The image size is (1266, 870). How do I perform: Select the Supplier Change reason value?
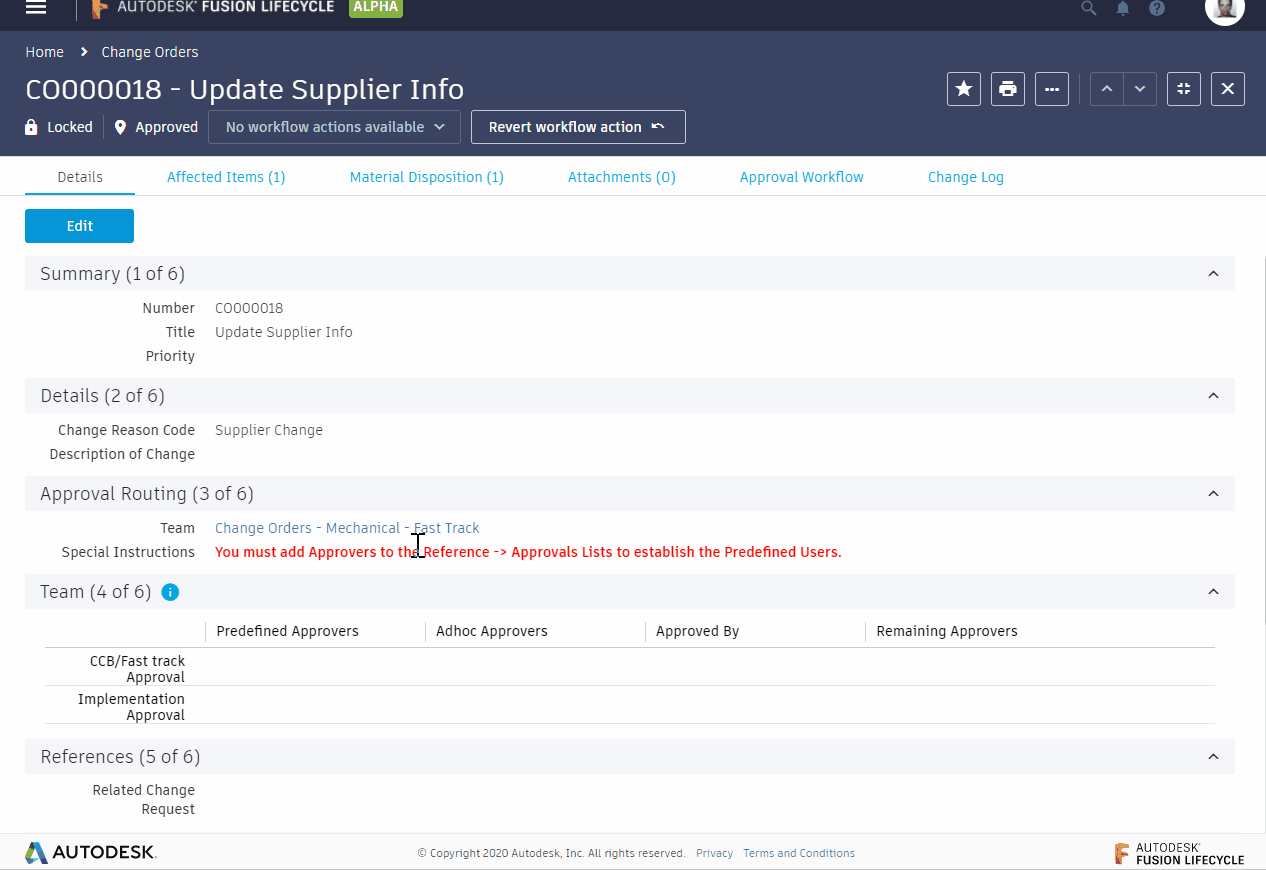point(269,430)
